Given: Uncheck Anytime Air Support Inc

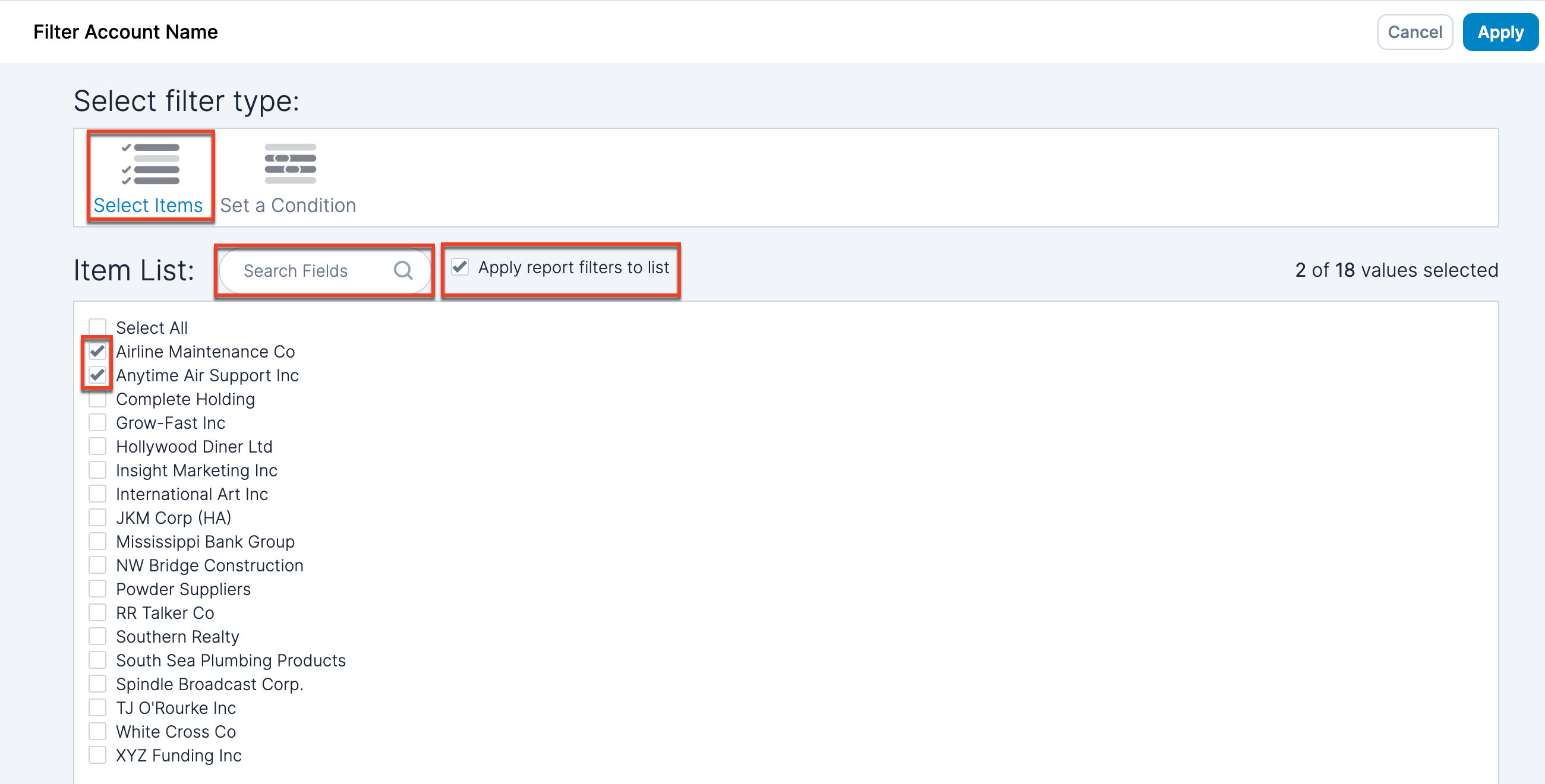Looking at the screenshot, I should click(x=97, y=375).
